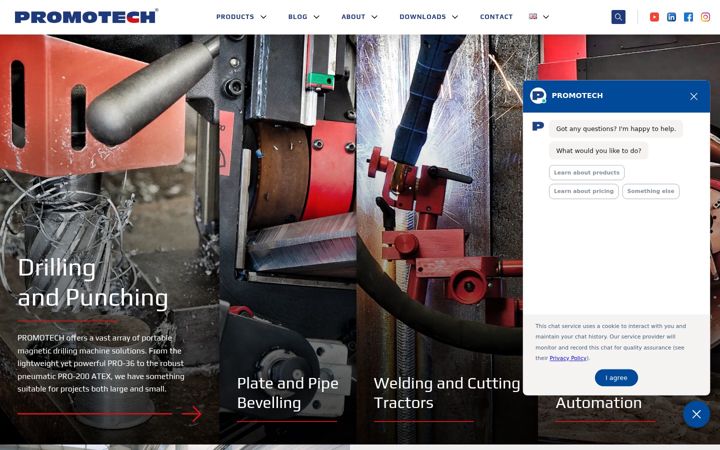Open Plate and Pipe Bevelling section
The height and width of the screenshot is (450, 720).
pyautogui.click(x=287, y=393)
